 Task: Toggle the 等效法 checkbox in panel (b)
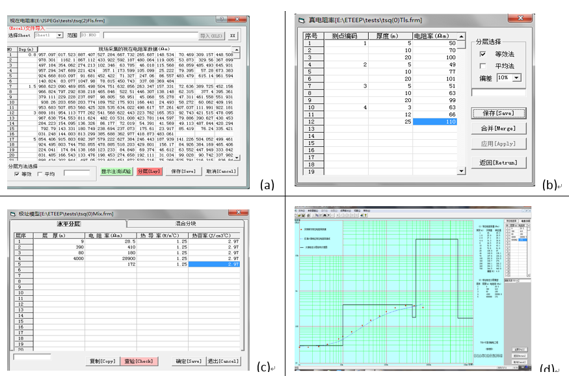pos(483,54)
